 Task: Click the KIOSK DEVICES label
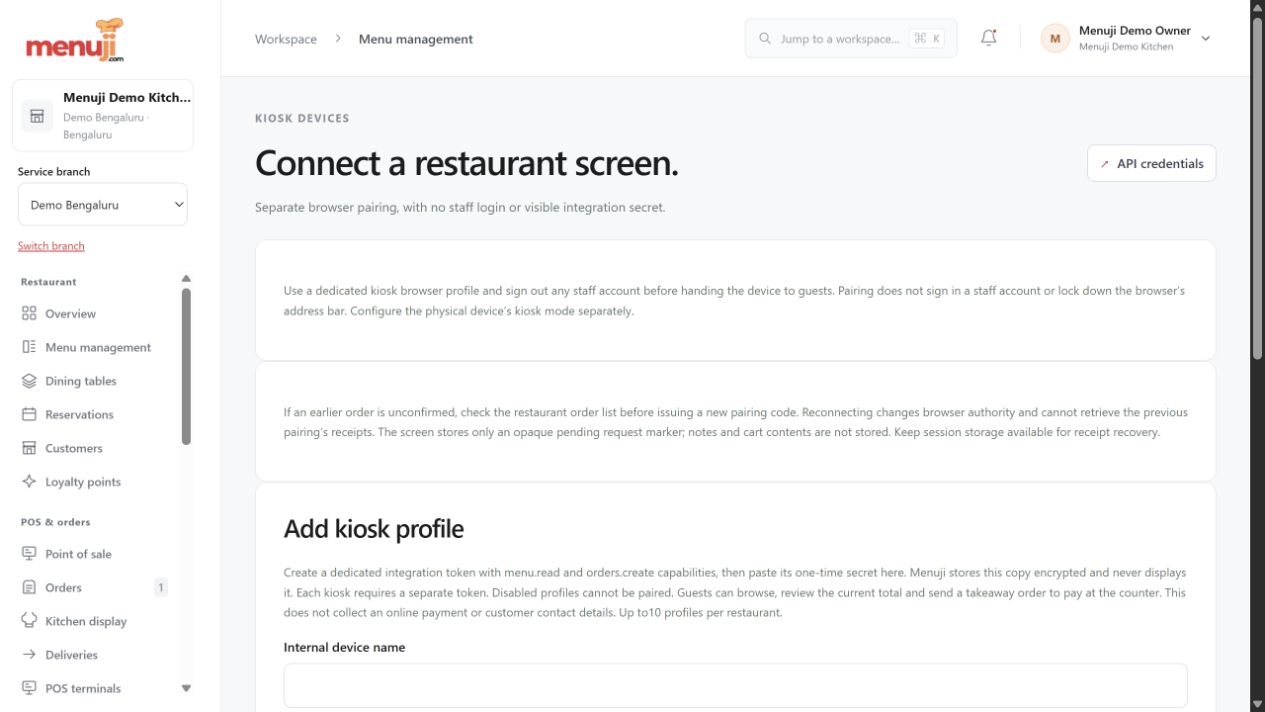coord(302,118)
